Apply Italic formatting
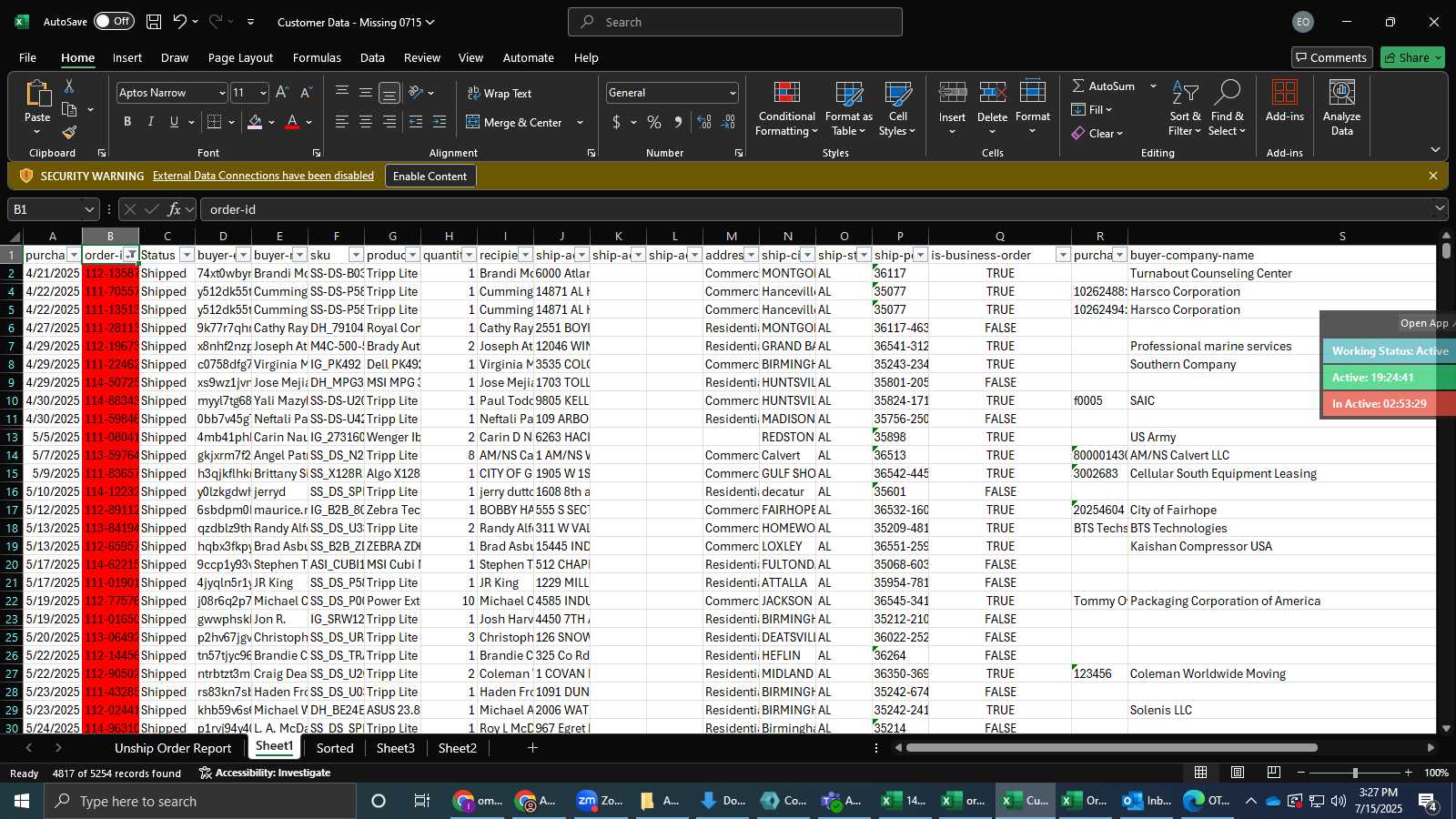The width and height of the screenshot is (1456, 819). point(151,122)
